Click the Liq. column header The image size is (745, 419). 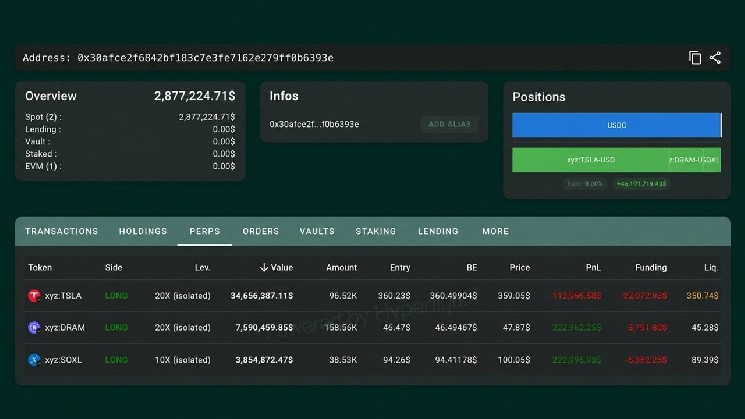tap(711, 267)
